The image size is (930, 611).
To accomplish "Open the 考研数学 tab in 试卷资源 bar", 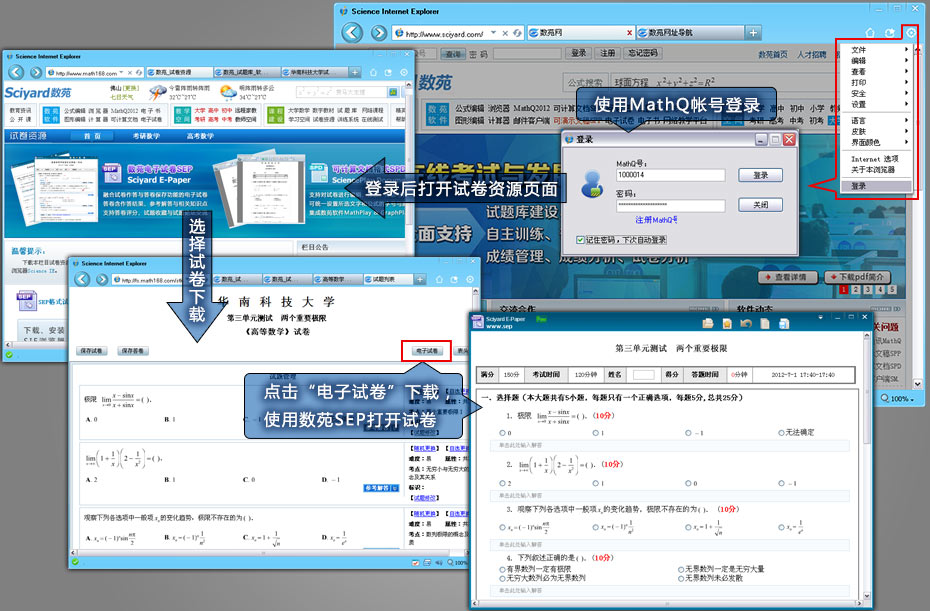I will click(146, 136).
